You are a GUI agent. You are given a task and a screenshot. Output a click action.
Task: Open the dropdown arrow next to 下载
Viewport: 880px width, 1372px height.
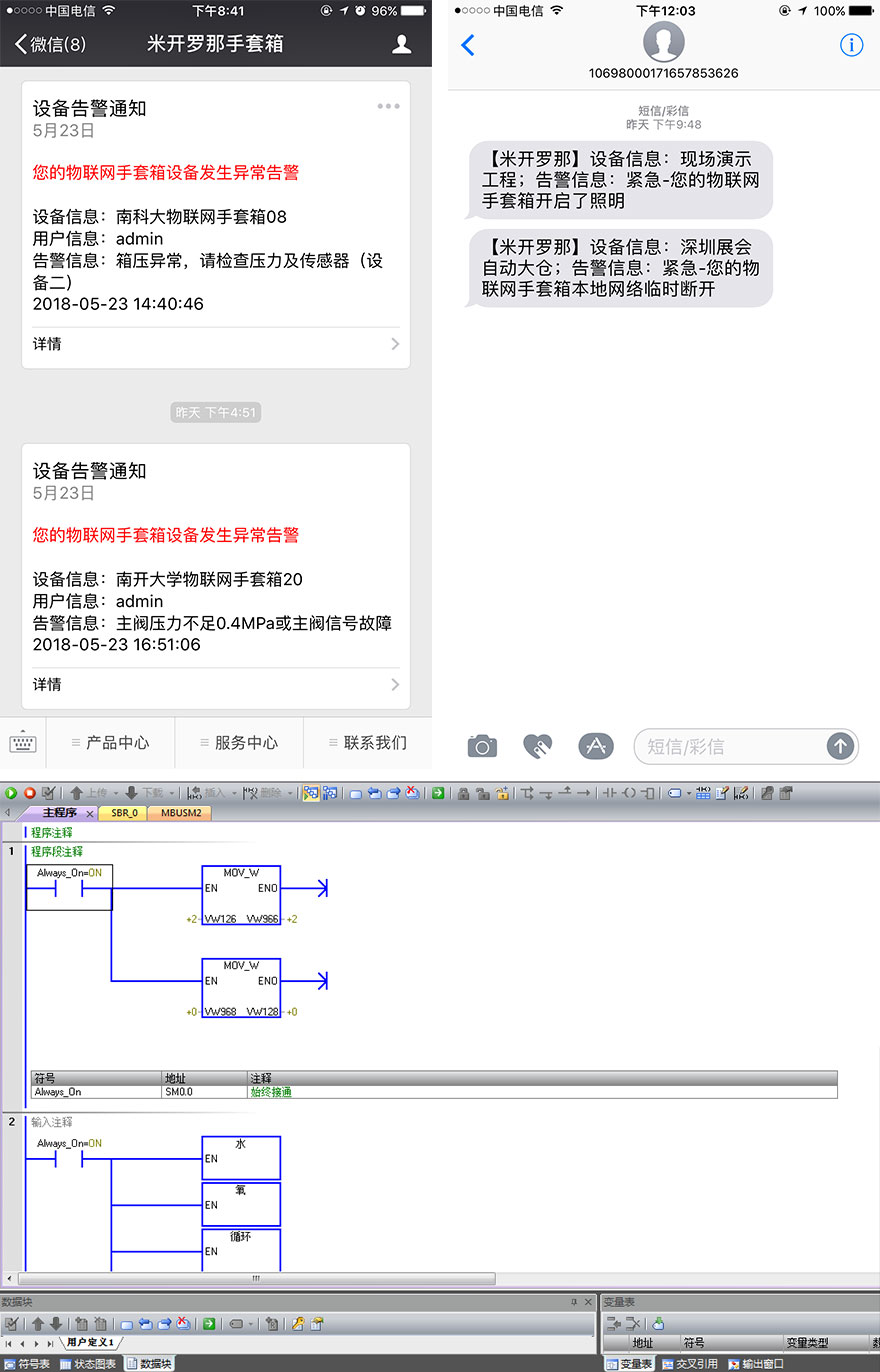(172, 793)
